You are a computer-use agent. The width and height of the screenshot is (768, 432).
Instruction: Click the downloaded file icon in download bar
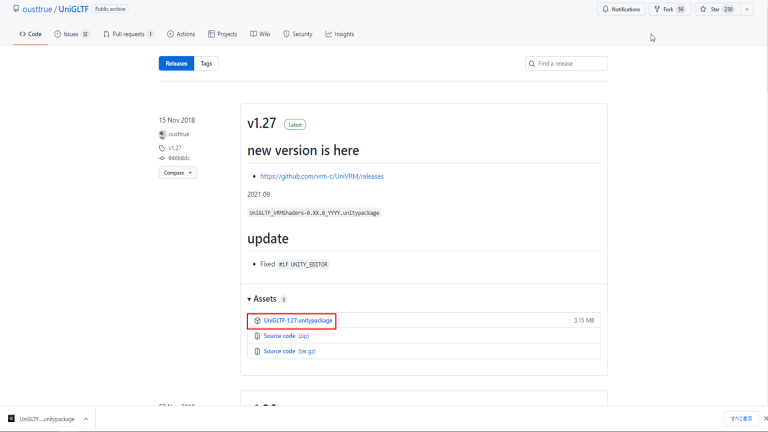pyautogui.click(x=11, y=419)
